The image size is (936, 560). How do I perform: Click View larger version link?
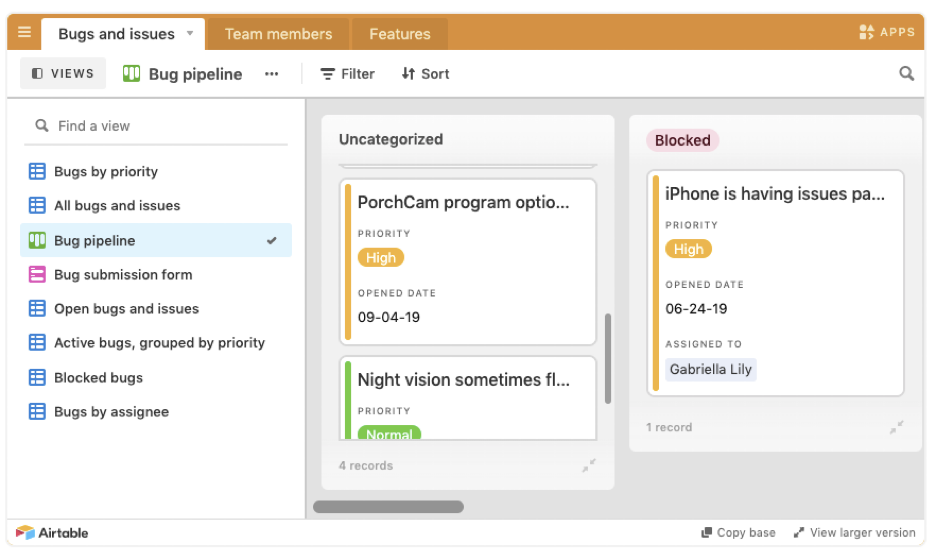tap(854, 533)
